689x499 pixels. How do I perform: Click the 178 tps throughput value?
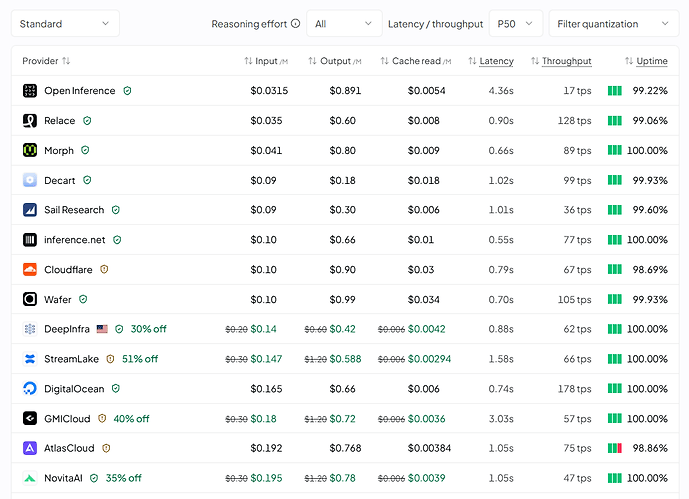574,389
